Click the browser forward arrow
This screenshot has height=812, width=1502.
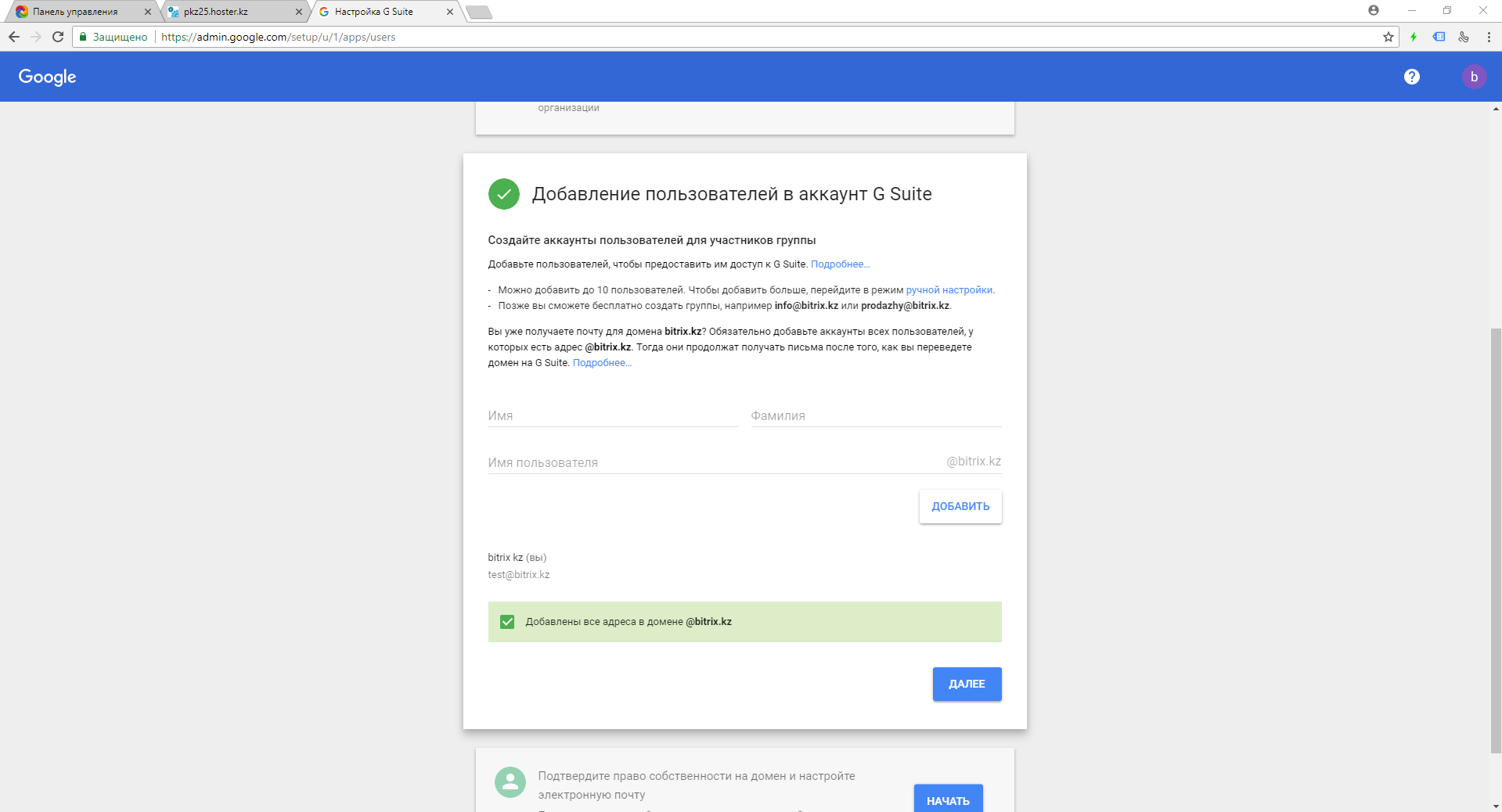point(36,37)
